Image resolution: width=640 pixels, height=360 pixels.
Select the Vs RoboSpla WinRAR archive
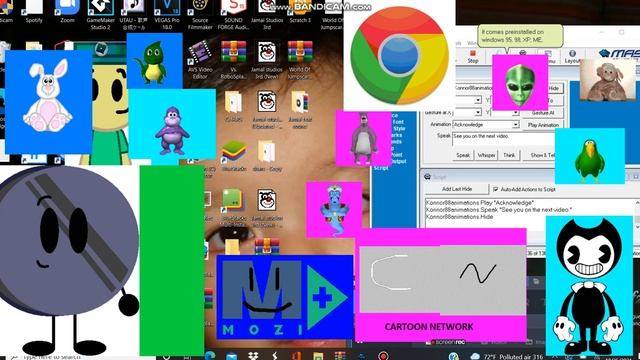(233, 60)
